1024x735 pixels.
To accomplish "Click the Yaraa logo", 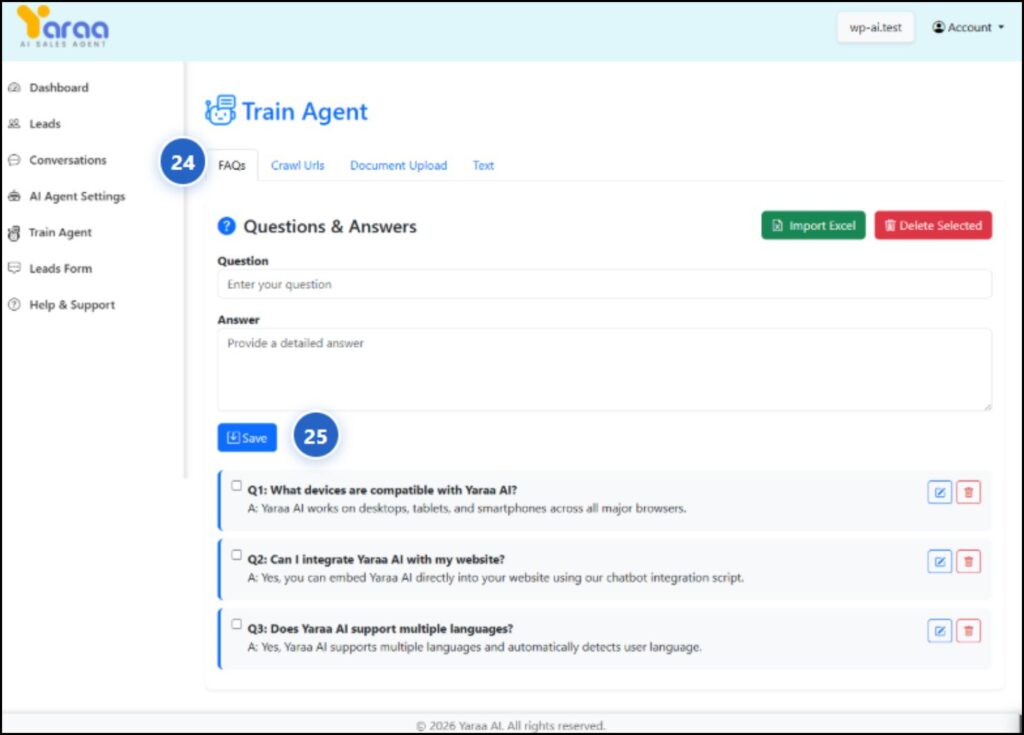I will [63, 26].
